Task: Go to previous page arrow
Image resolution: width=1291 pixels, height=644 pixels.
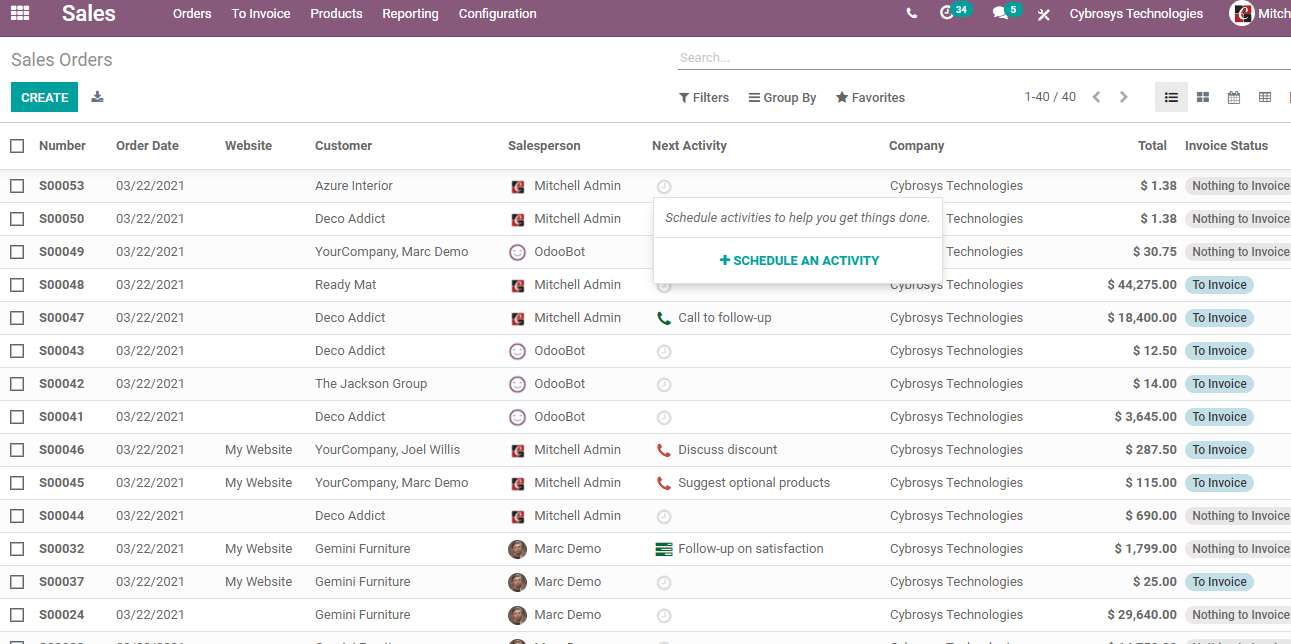Action: (1097, 97)
